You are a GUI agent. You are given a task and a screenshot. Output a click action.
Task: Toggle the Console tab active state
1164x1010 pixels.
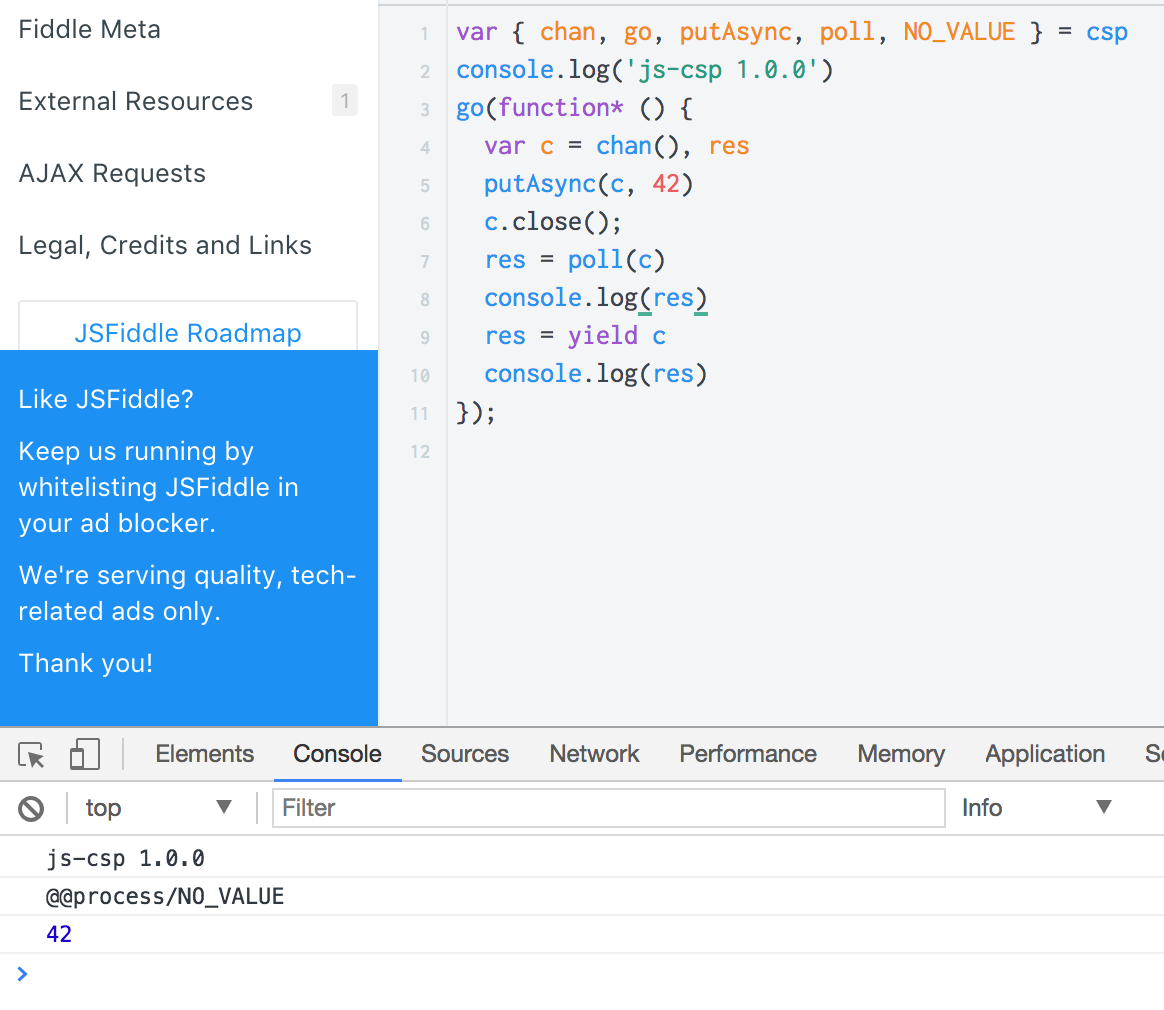(x=337, y=754)
